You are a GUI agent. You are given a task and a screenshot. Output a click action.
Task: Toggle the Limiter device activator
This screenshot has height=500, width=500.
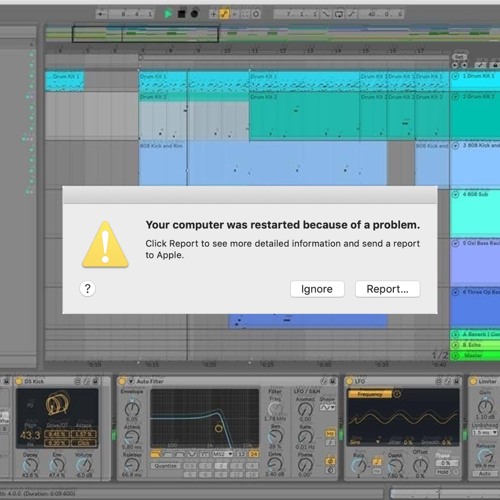pos(473,381)
